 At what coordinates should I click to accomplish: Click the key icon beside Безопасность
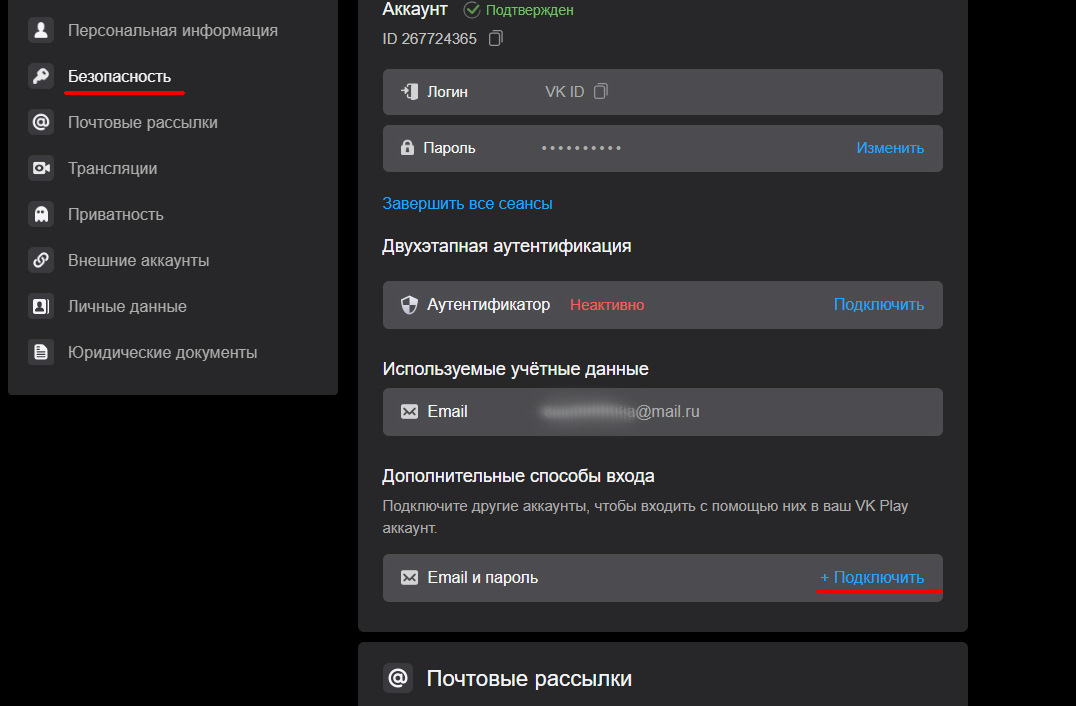[41, 76]
